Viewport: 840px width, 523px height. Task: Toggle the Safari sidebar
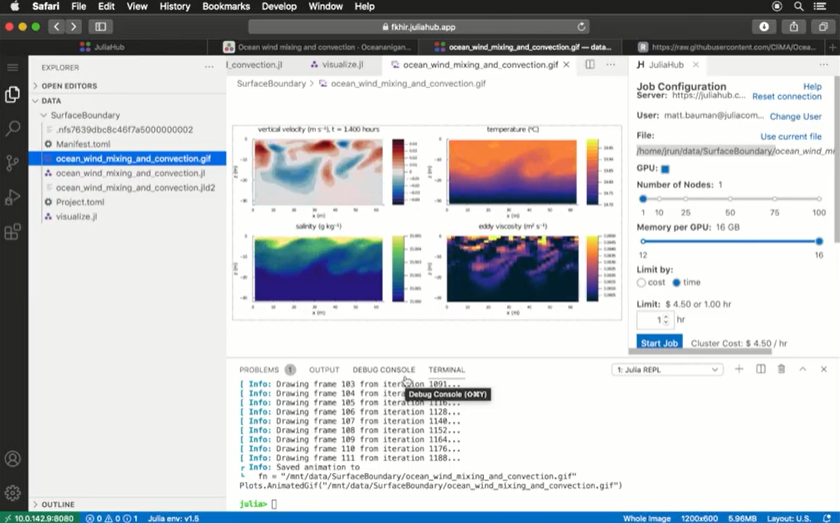click(101, 26)
